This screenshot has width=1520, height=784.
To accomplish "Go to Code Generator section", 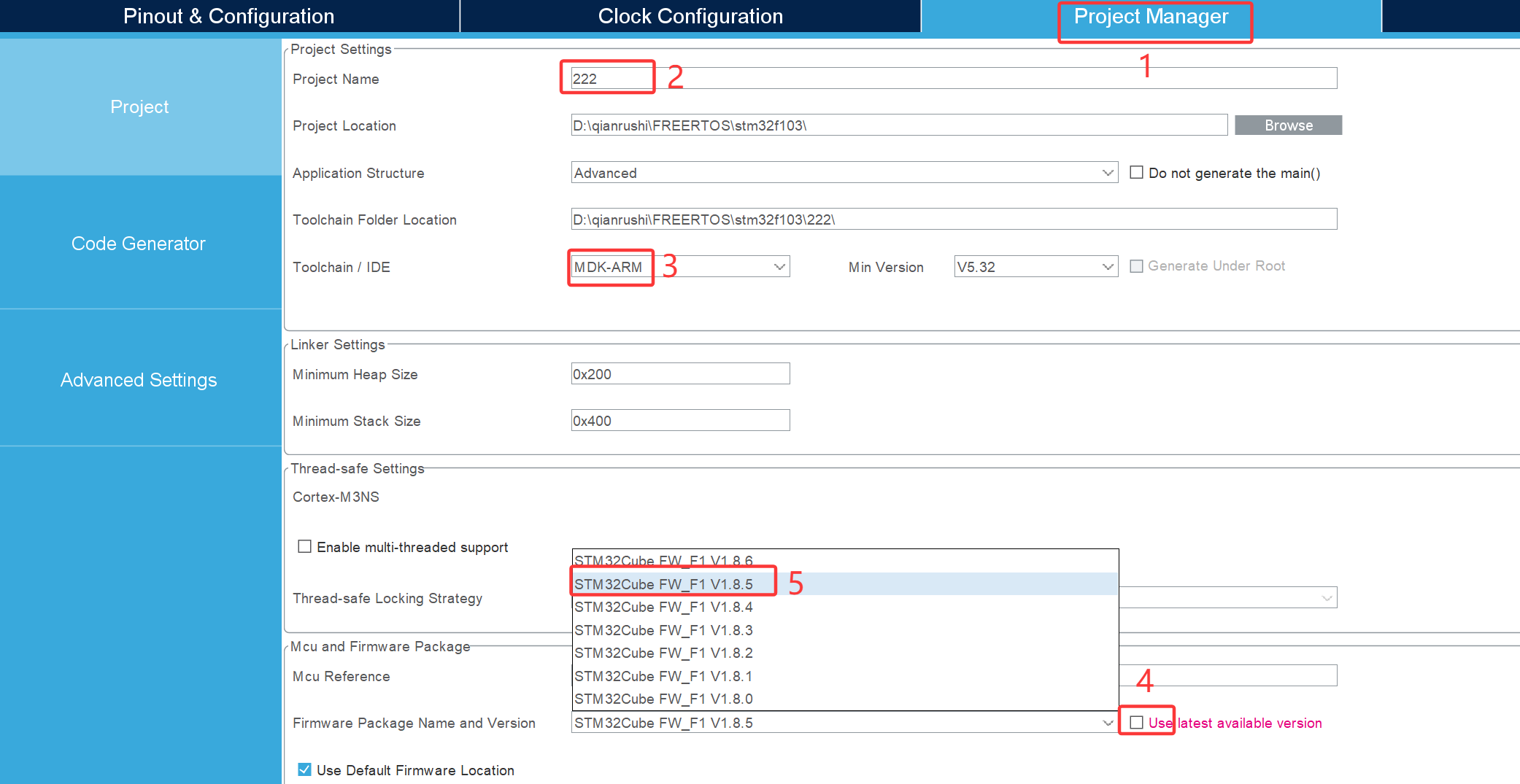I will (x=140, y=243).
